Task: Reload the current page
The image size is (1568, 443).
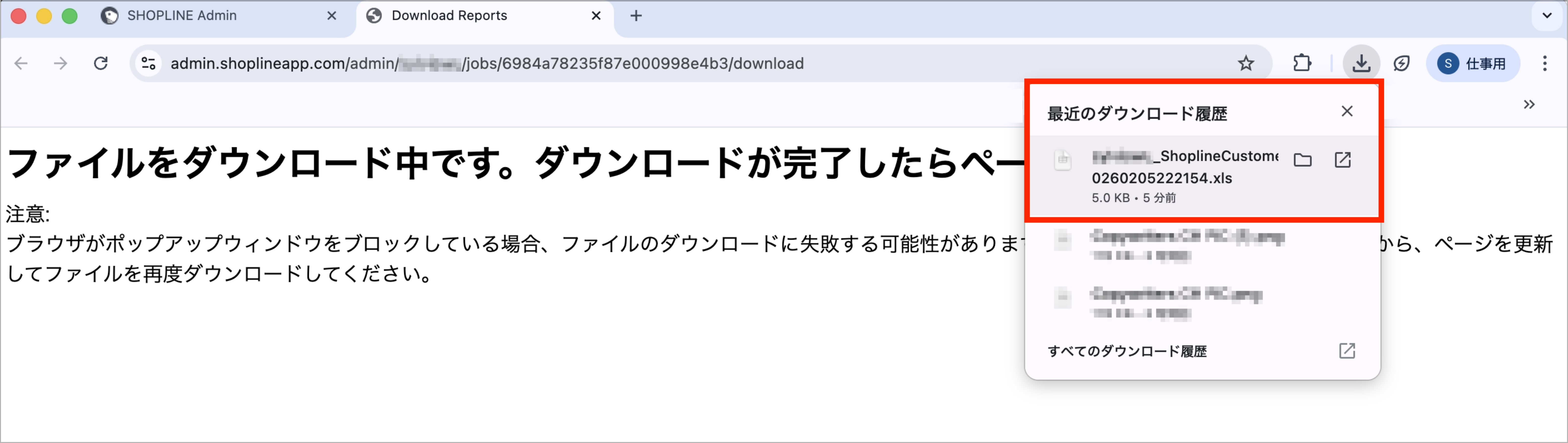Action: point(101,63)
